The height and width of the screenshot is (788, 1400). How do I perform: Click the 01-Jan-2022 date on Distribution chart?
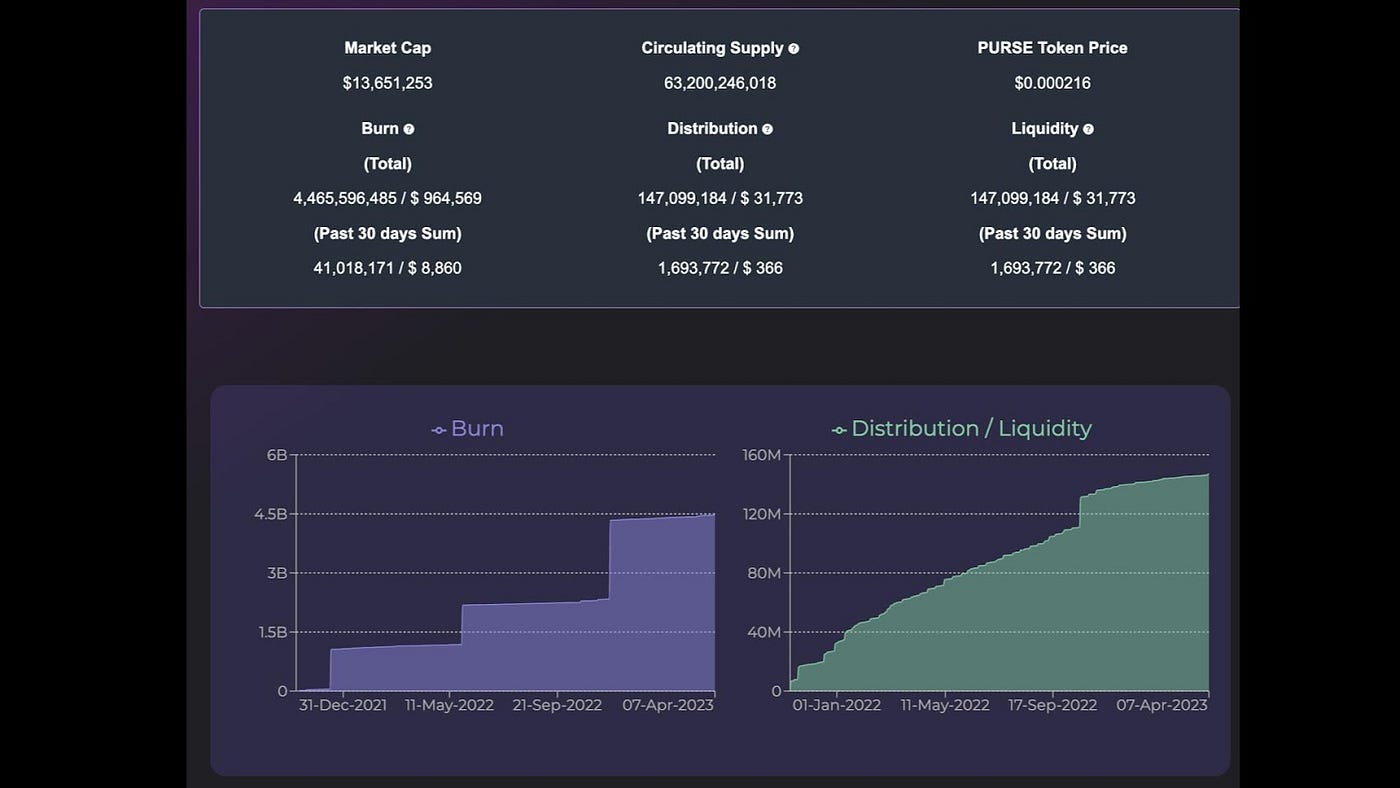(x=835, y=705)
